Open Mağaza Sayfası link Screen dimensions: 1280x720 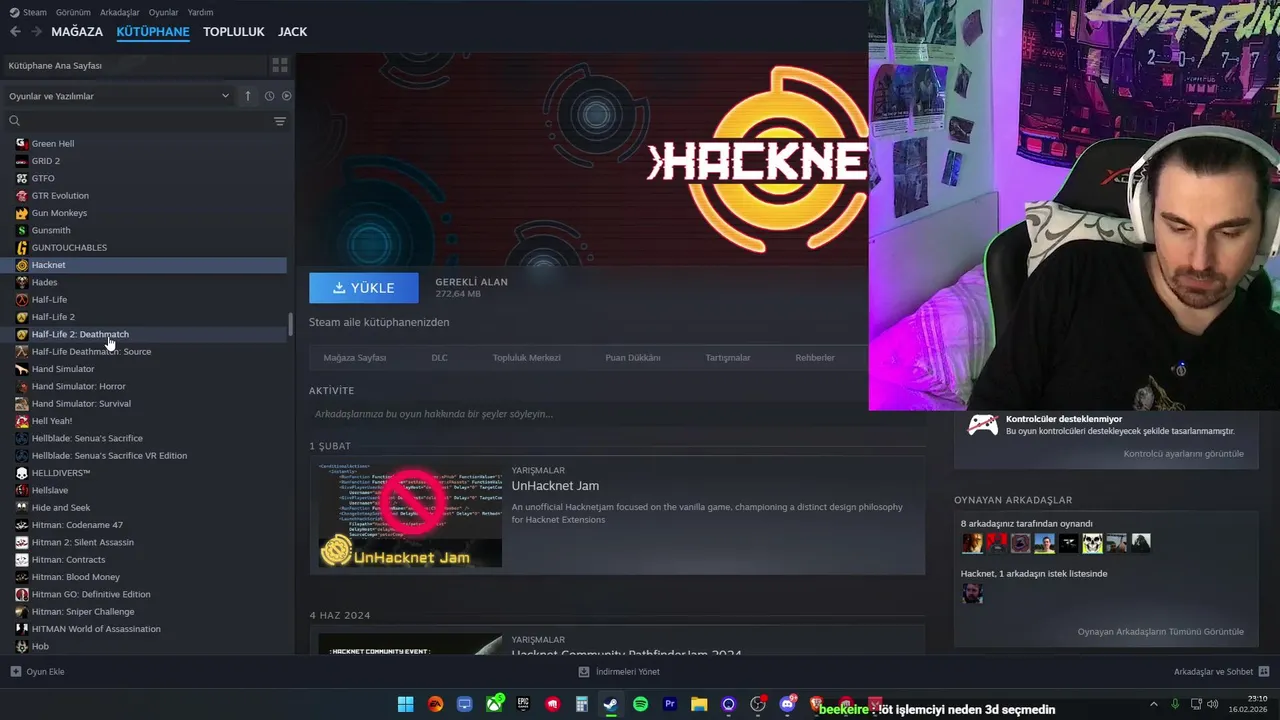(354, 357)
